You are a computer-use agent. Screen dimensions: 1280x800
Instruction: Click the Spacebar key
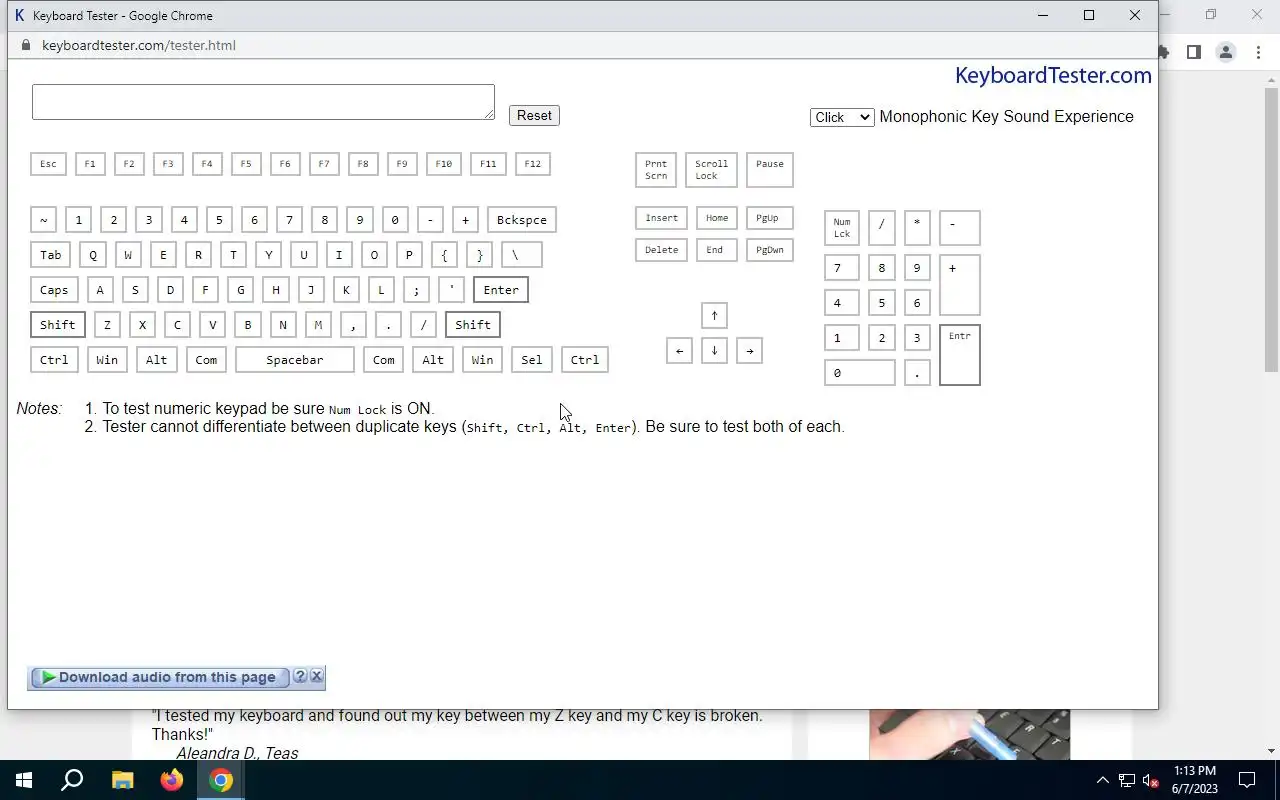[295, 360]
